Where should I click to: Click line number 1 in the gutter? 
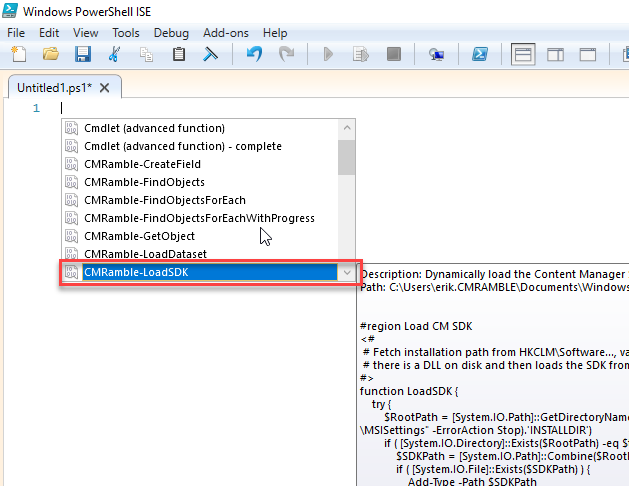36,108
